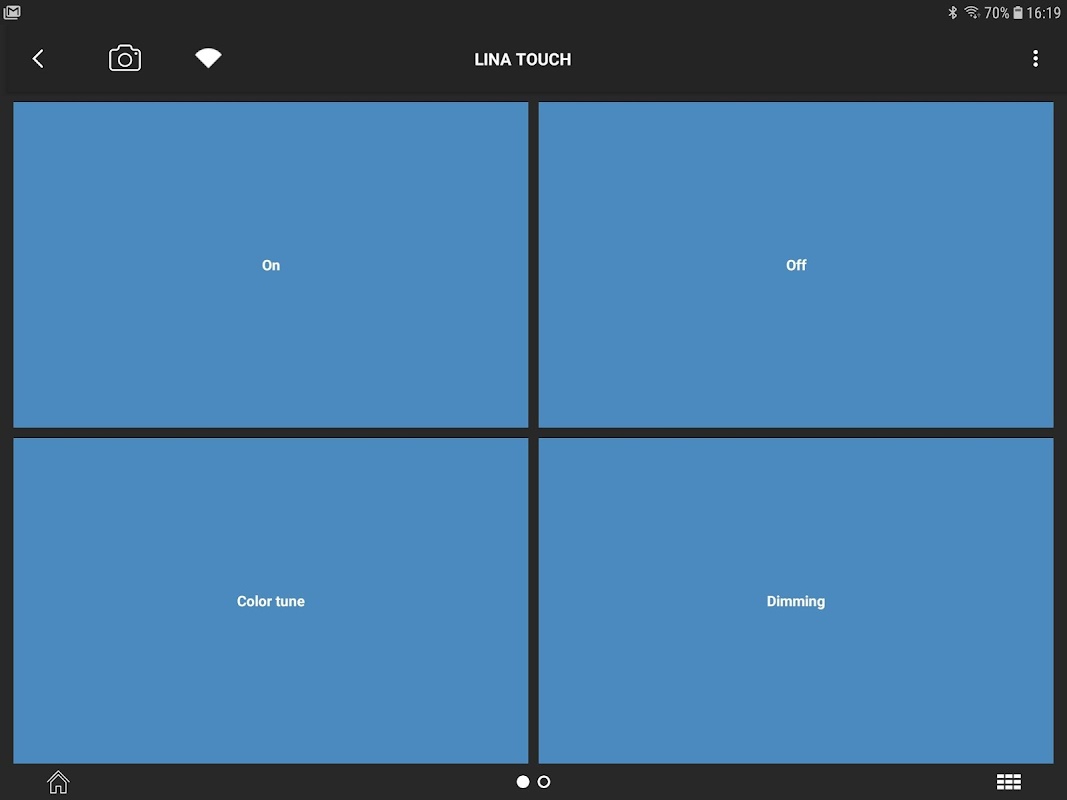Viewport: 1067px width, 800px height.
Task: Open the Dimming tile
Action: pos(795,601)
